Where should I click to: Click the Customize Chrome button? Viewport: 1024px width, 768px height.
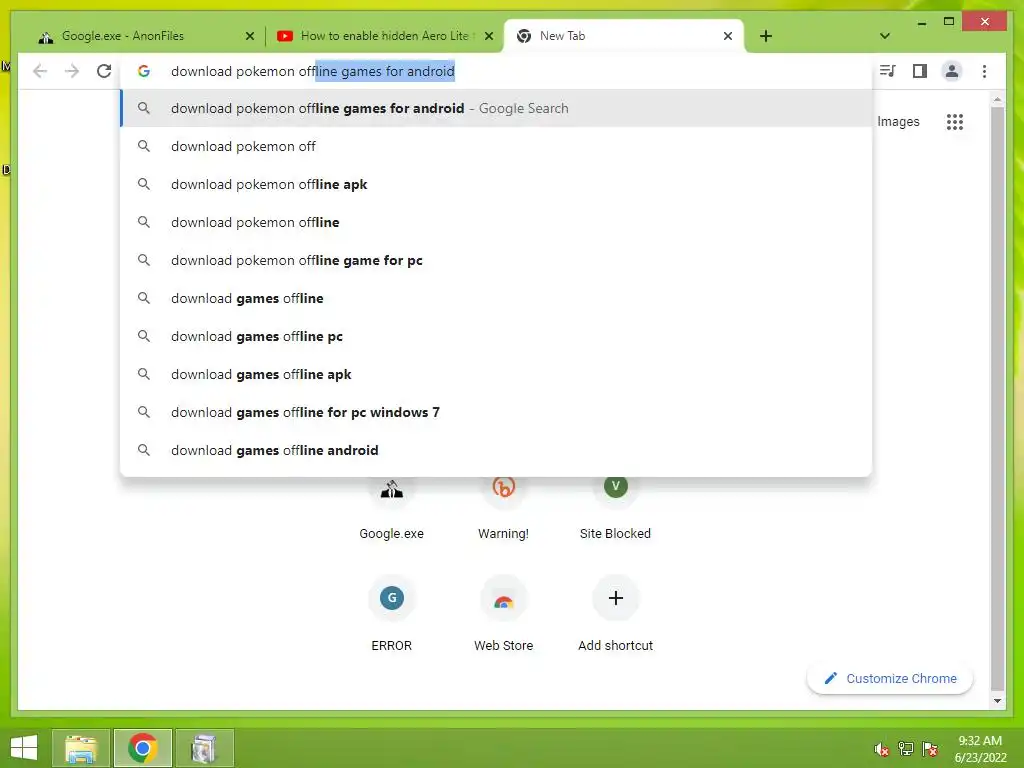click(889, 679)
